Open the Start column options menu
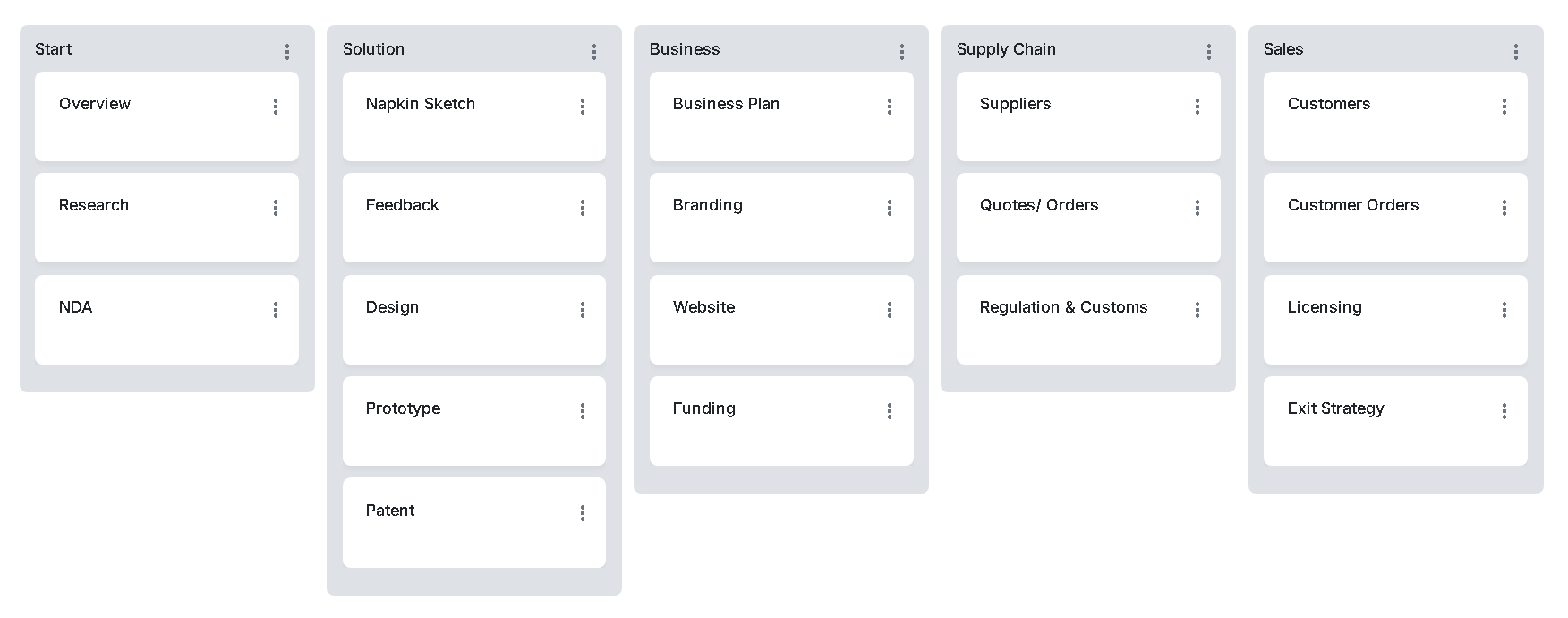This screenshot has height=618, width=1568. (287, 52)
